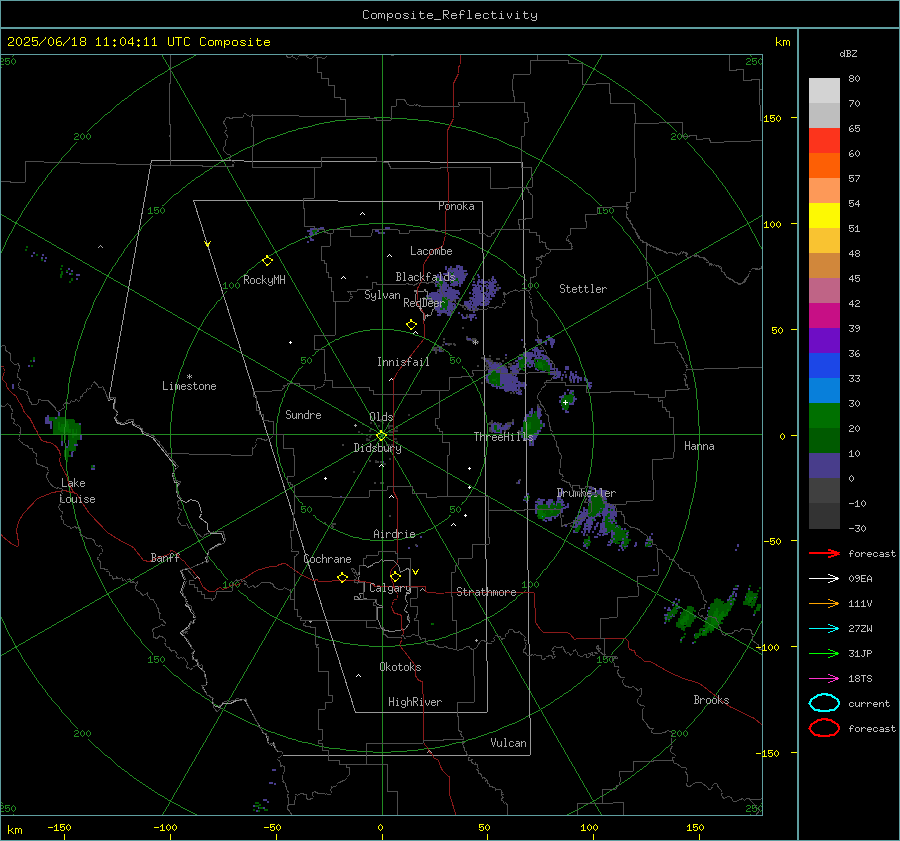Click the purple 36-39 dBZ swatch
This screenshot has width=900, height=841.
[824, 341]
